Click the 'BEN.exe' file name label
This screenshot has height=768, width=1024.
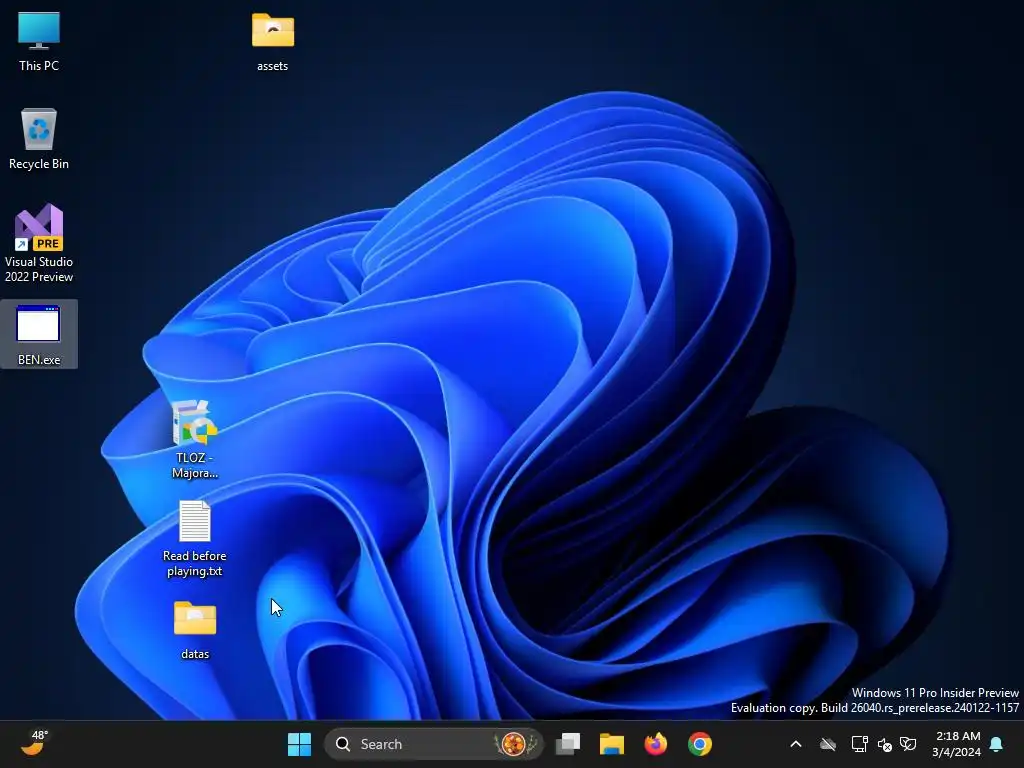pyautogui.click(x=39, y=360)
